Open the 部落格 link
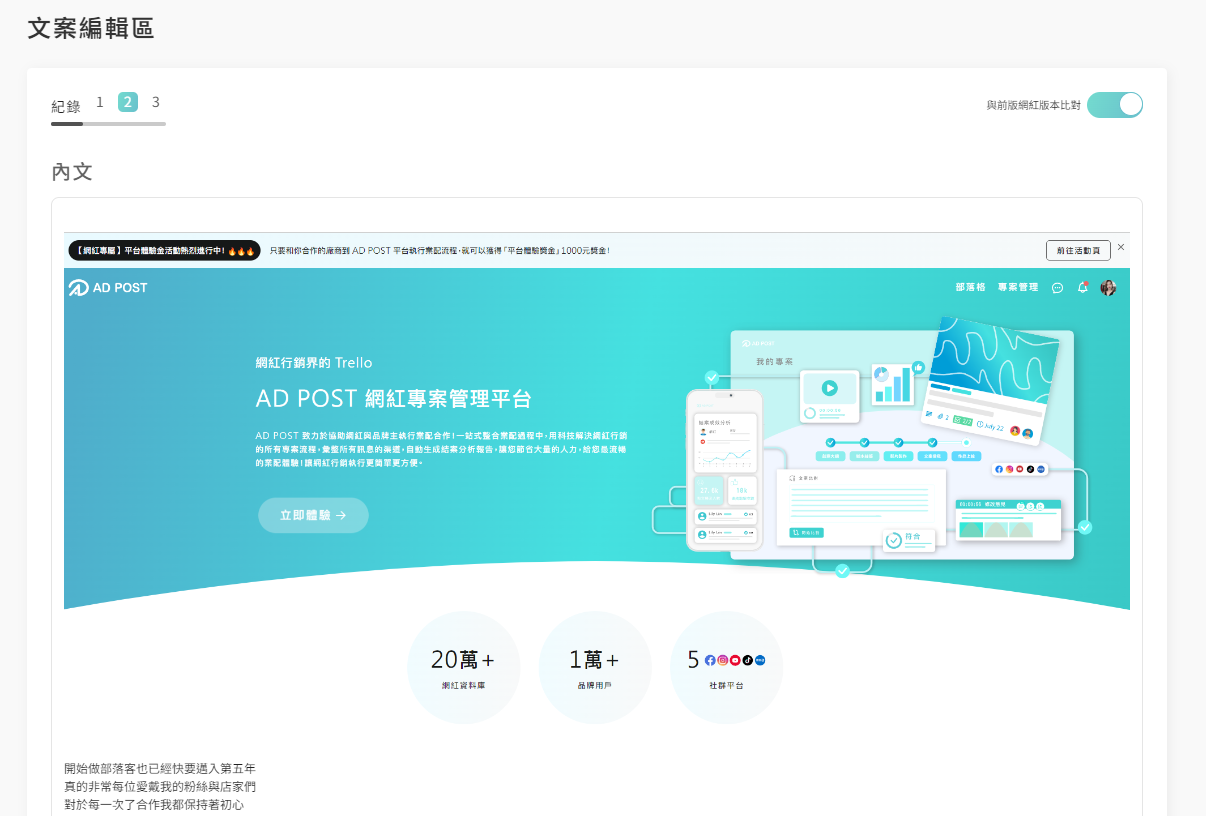 pyautogui.click(x=970, y=288)
